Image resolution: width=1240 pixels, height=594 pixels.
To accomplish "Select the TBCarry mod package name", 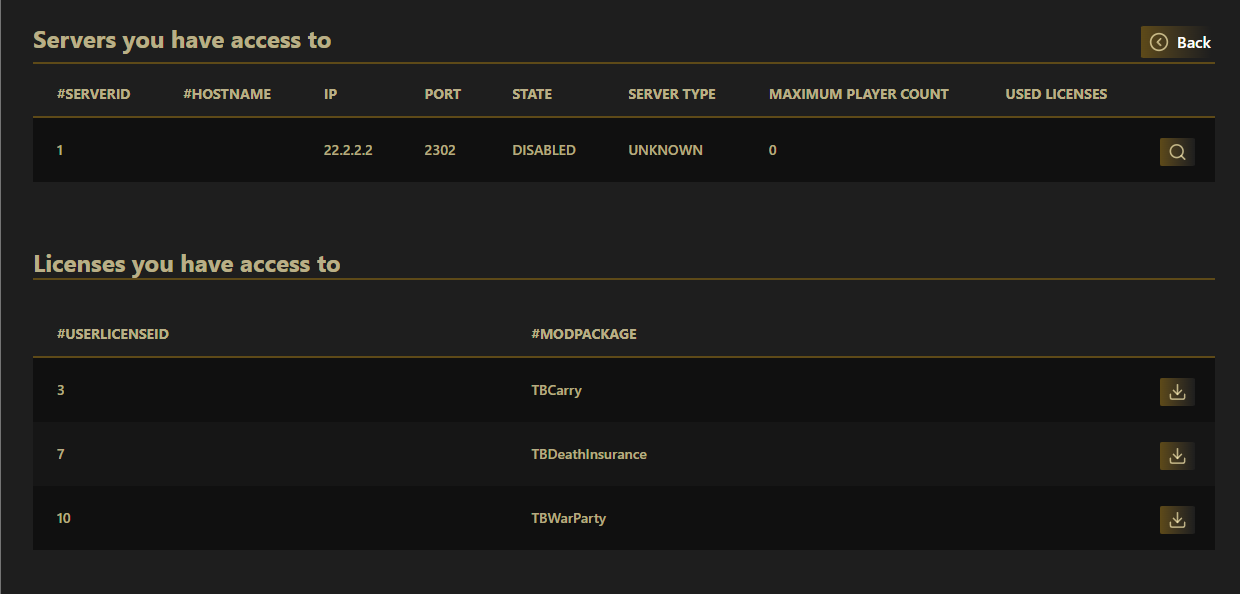I will coord(557,390).
